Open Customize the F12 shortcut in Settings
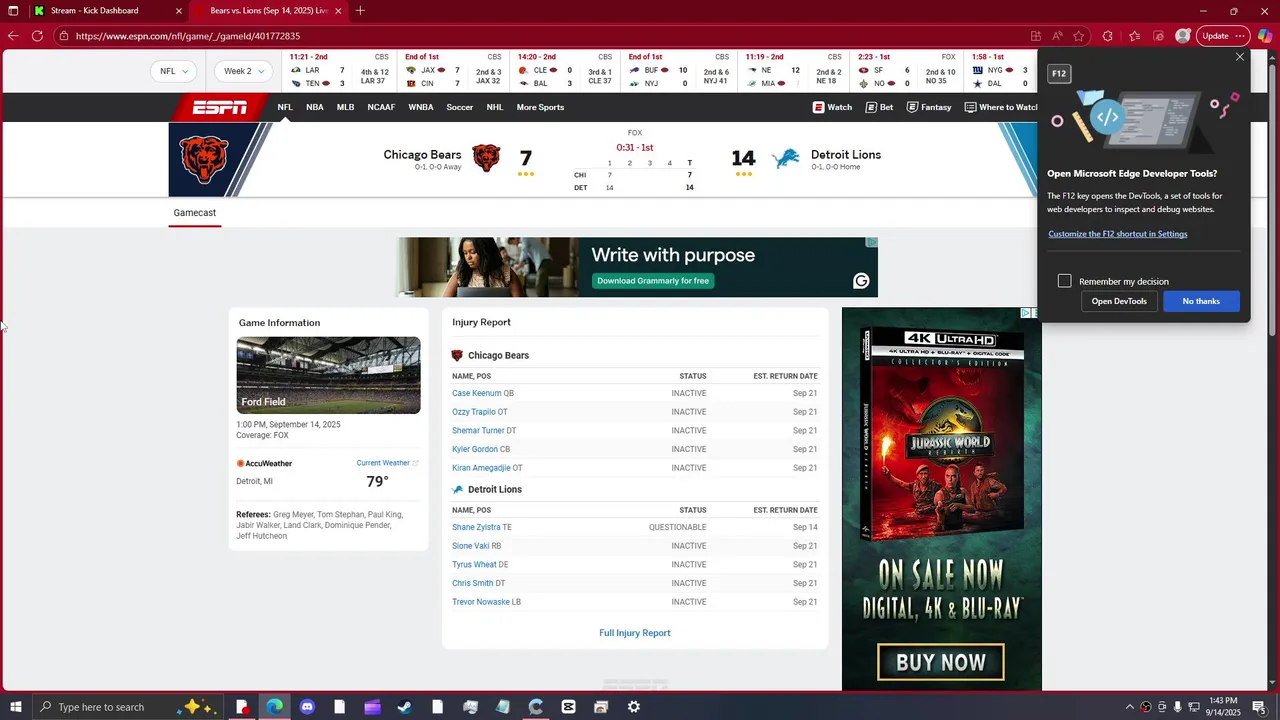This screenshot has height=720, width=1280. (x=1118, y=234)
